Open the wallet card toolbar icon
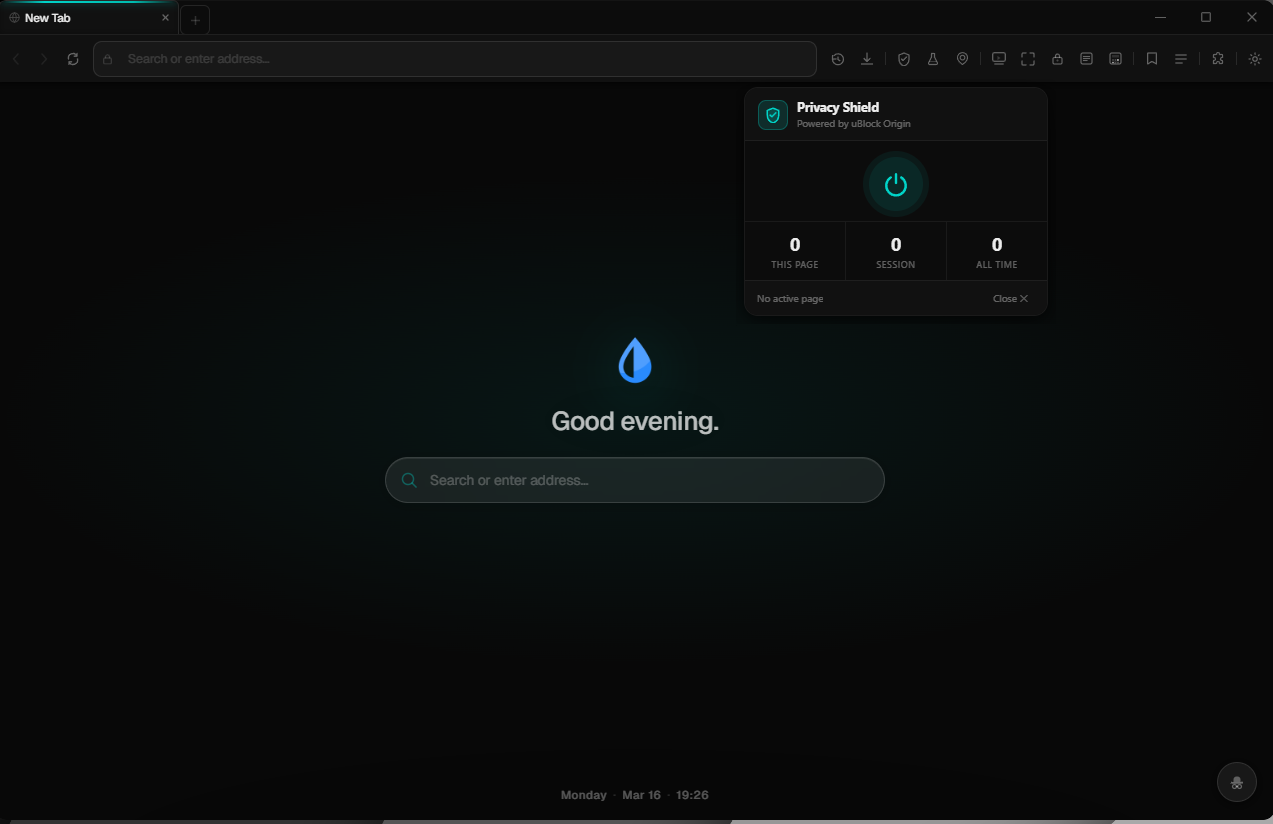Image resolution: width=1273 pixels, height=824 pixels. (x=1115, y=58)
